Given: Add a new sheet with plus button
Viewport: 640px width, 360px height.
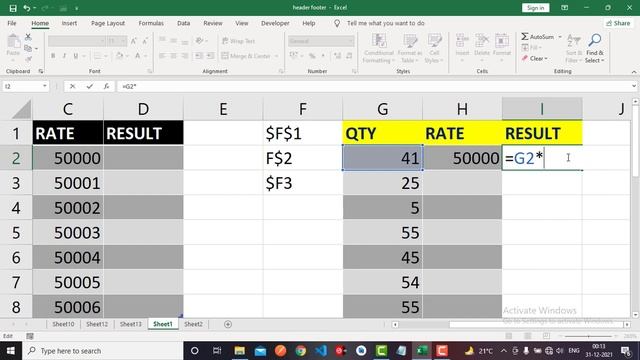Looking at the screenshot, I should (228, 324).
